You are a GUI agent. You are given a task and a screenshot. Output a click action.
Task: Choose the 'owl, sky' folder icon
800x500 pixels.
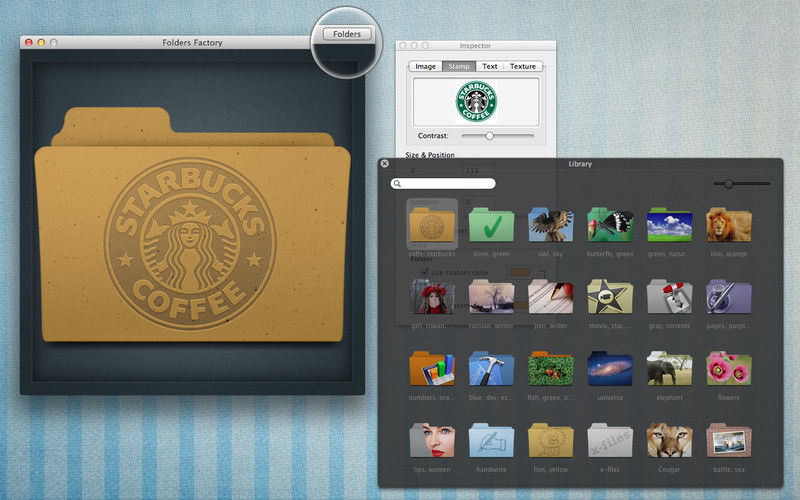(551, 224)
